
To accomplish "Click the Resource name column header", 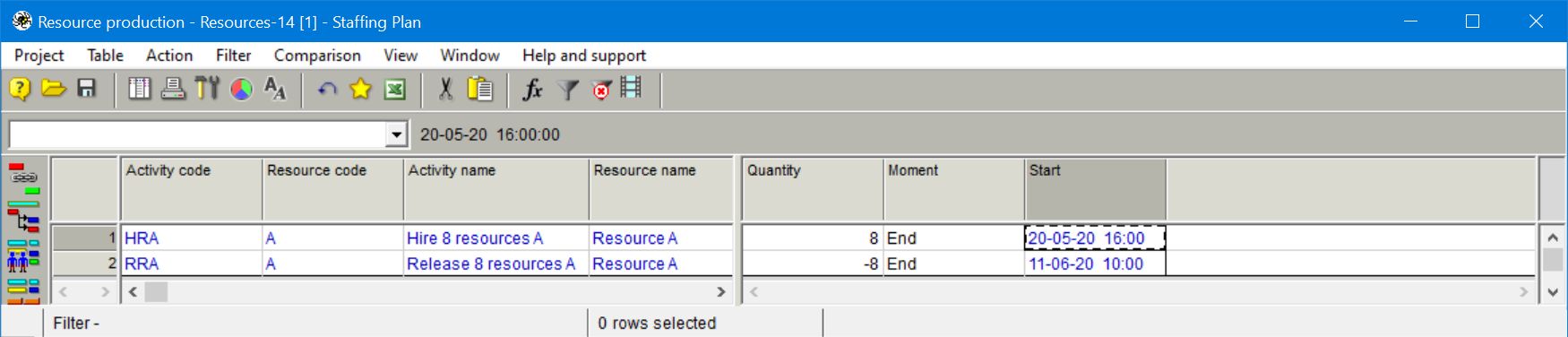I will tap(661, 189).
